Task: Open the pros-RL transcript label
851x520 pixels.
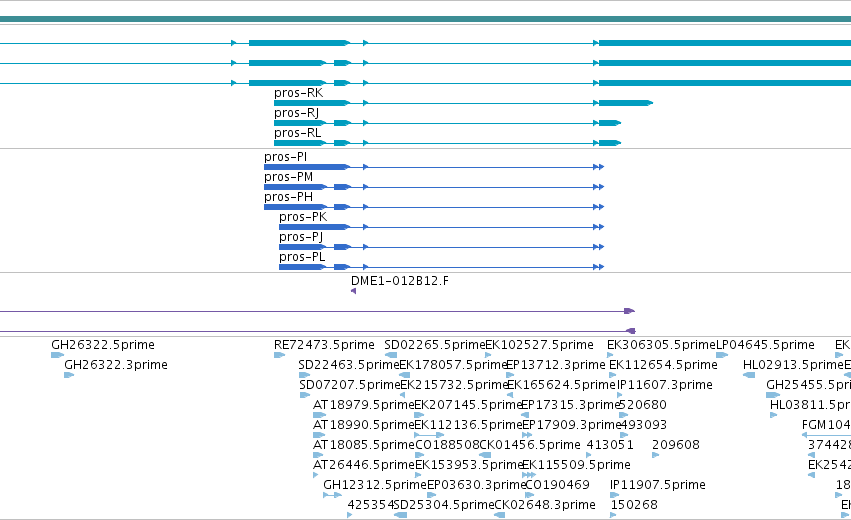Action: click(x=297, y=133)
